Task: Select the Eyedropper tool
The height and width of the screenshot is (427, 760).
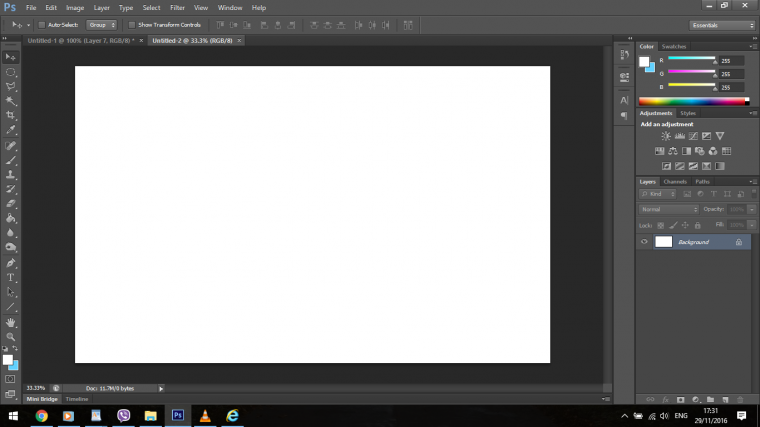Action: tap(10, 130)
